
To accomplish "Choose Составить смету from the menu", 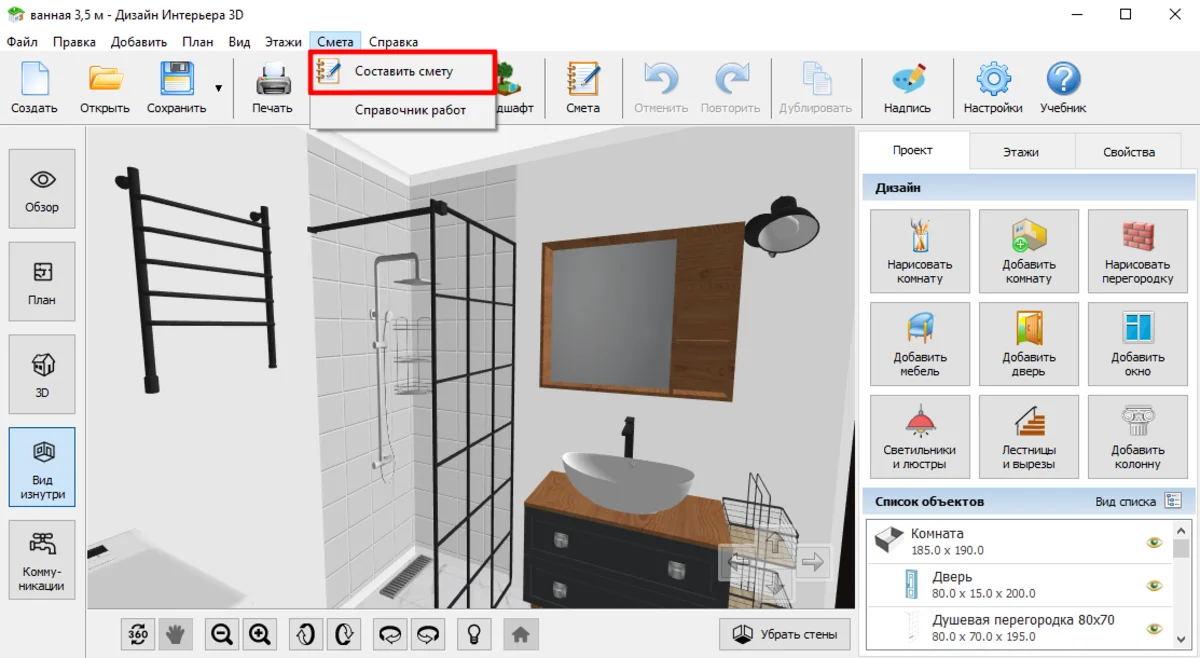I will coord(403,72).
